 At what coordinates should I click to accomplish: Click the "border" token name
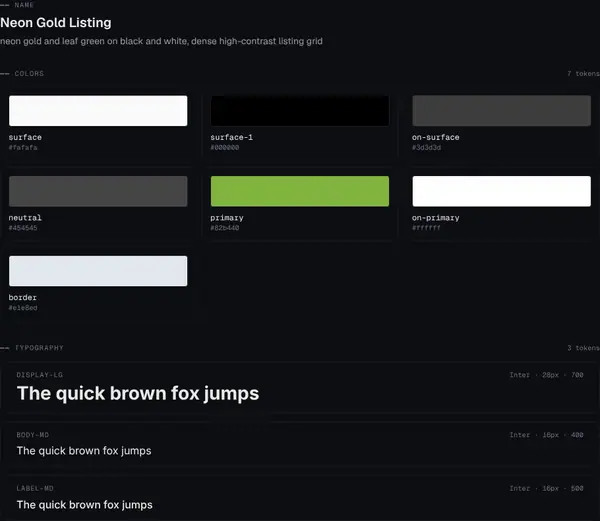coord(23,297)
